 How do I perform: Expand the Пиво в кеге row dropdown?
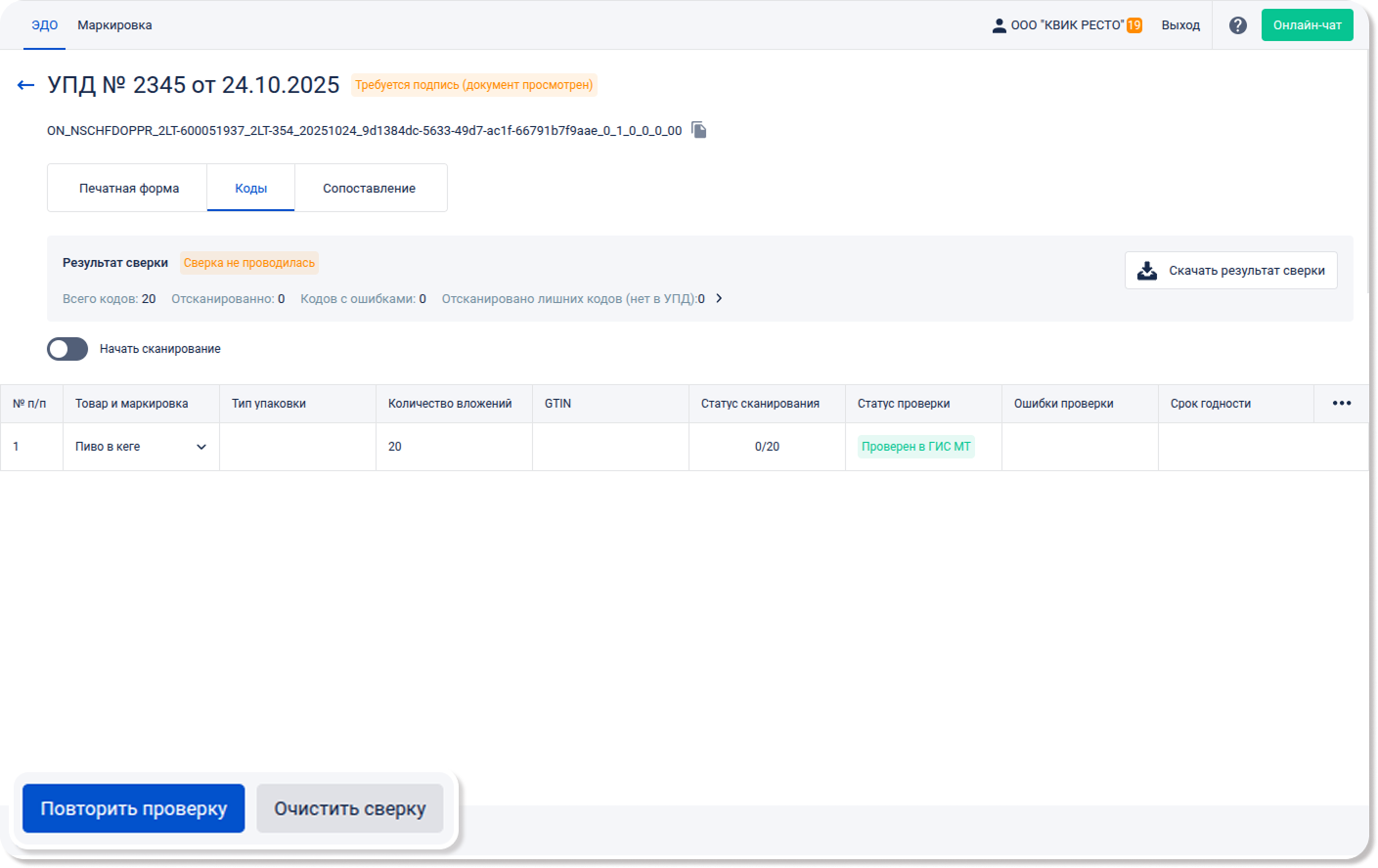pos(201,447)
